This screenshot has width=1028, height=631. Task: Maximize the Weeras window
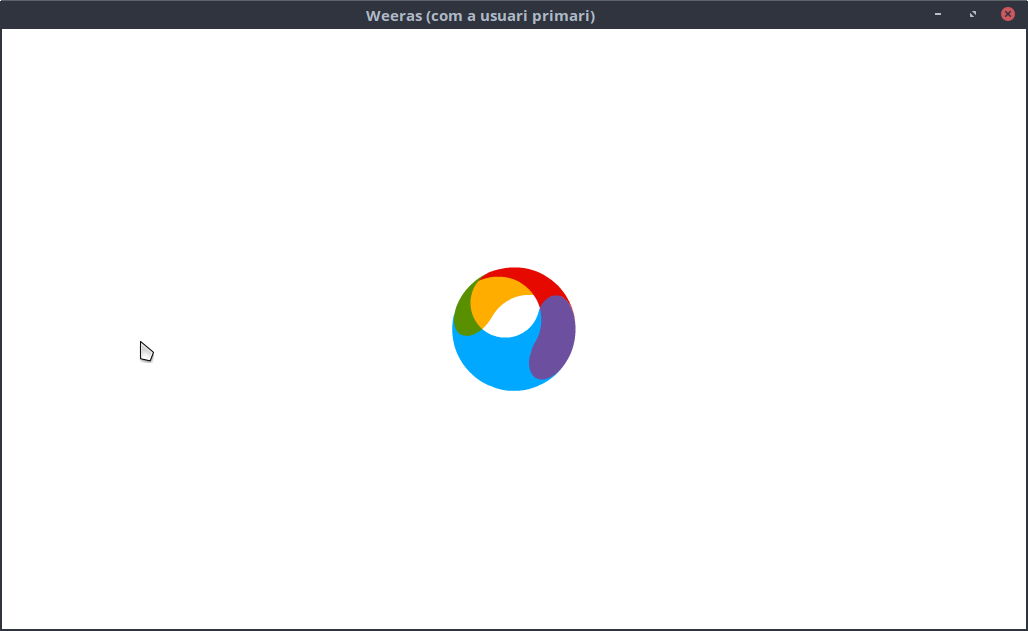pyautogui.click(x=973, y=14)
